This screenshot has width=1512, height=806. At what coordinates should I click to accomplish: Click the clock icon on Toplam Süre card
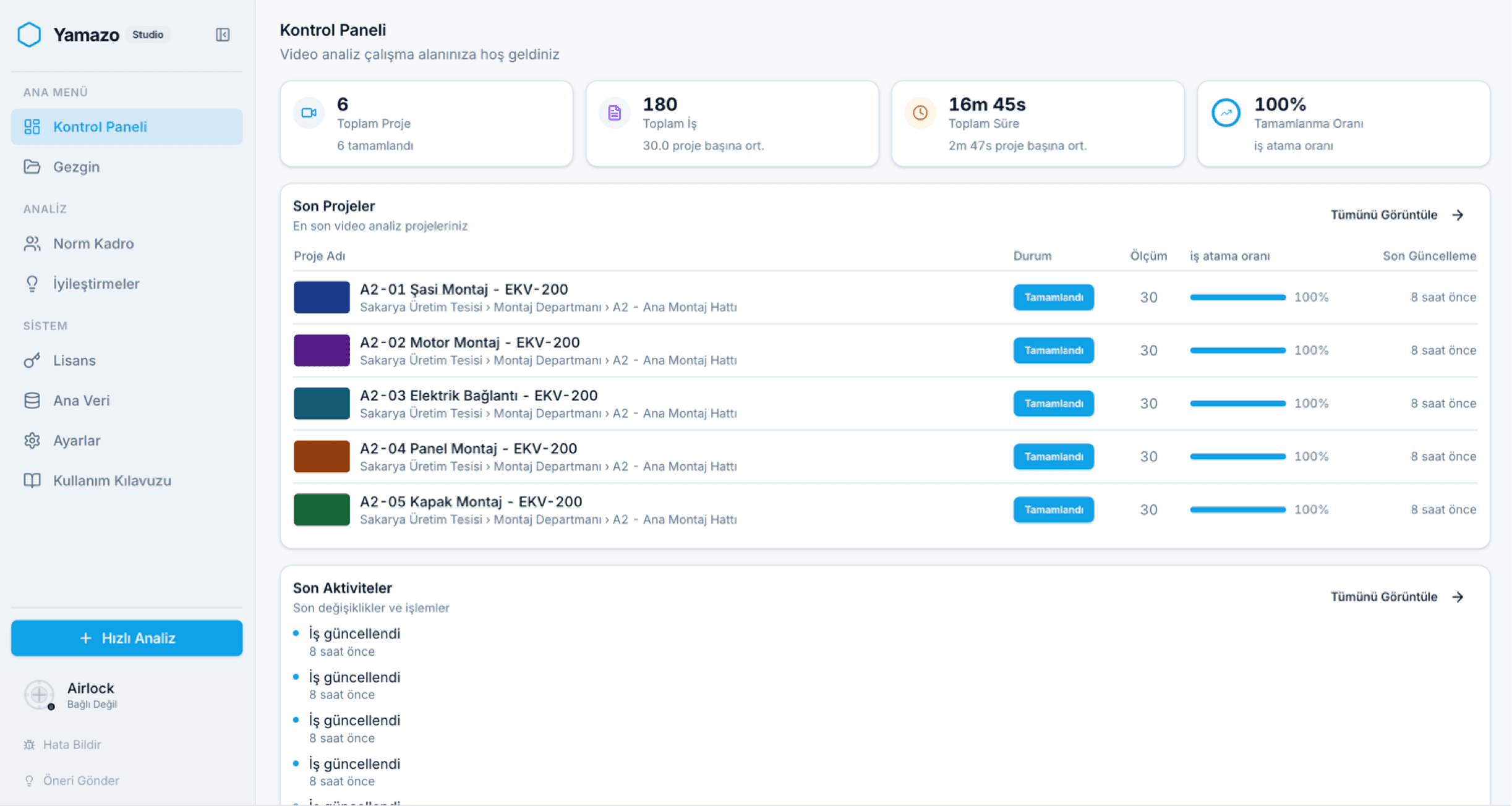coord(920,113)
